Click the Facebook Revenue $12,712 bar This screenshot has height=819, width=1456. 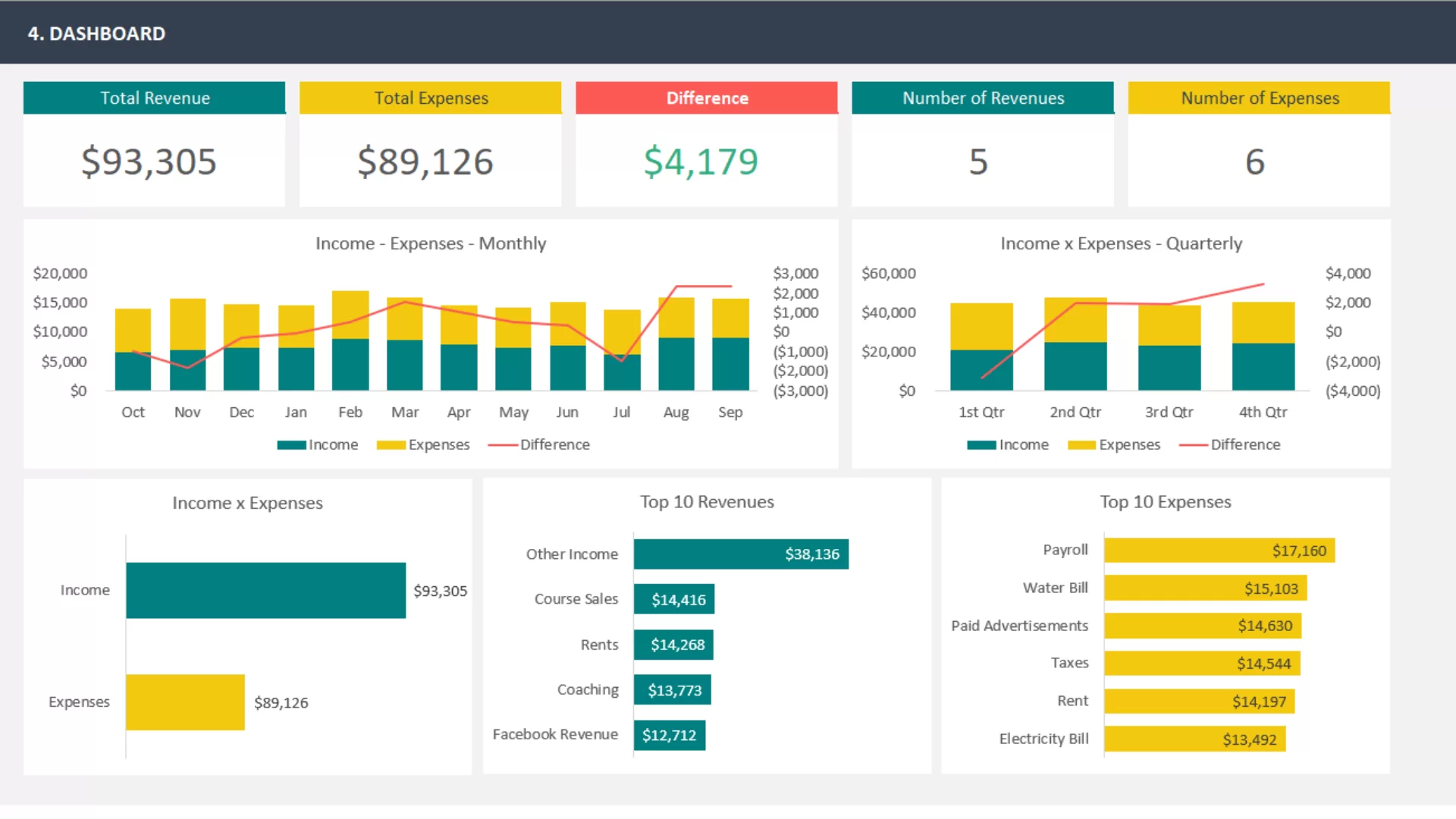click(x=670, y=735)
